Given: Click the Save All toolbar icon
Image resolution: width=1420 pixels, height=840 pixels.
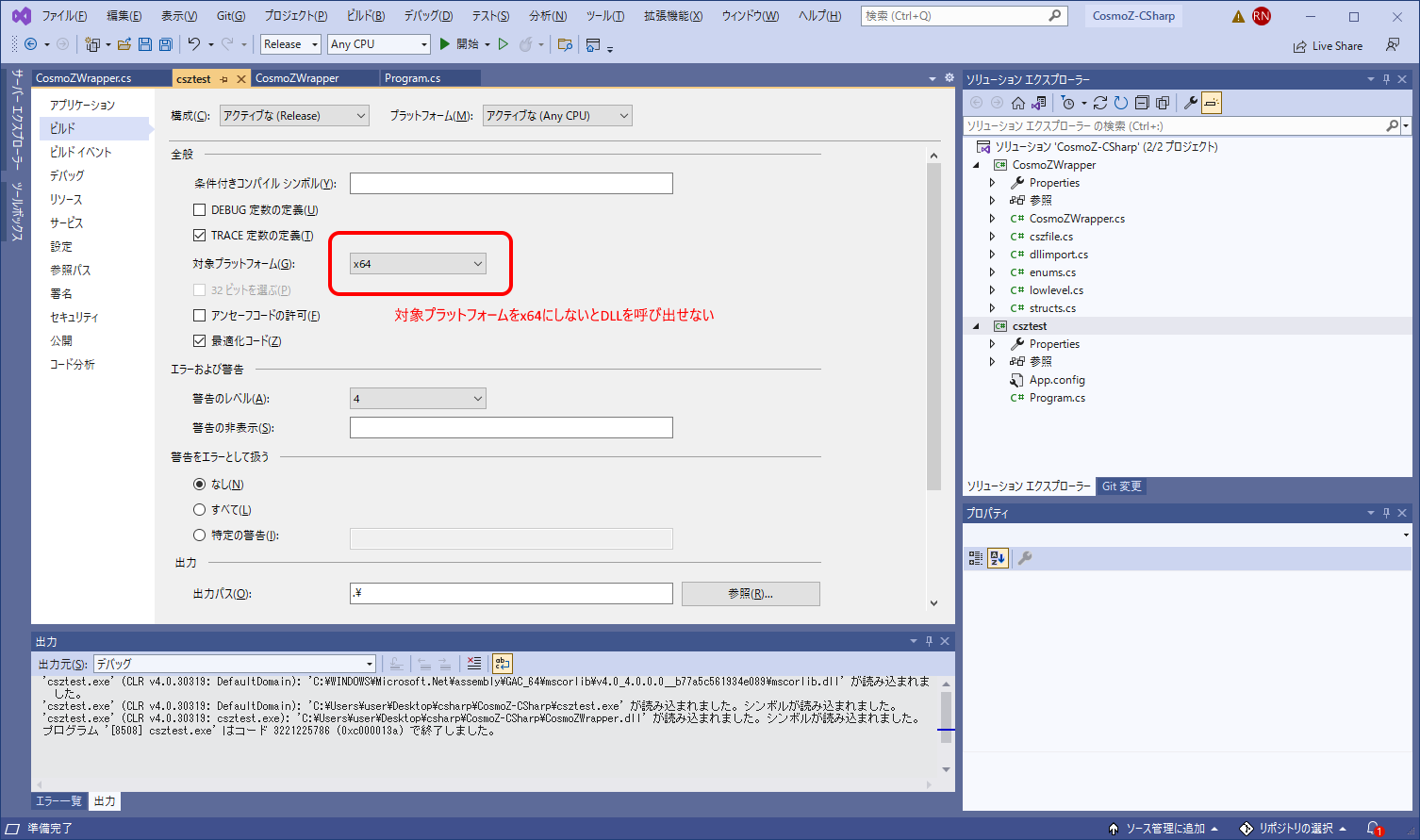Looking at the screenshot, I should (x=166, y=44).
